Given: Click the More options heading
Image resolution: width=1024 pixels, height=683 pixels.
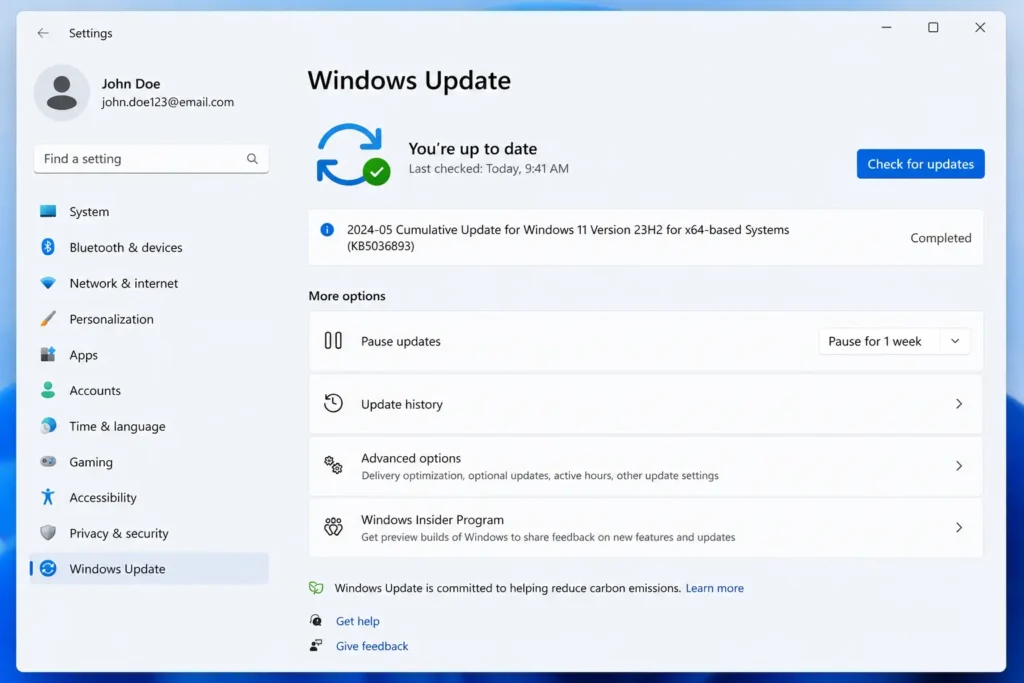Looking at the screenshot, I should (x=347, y=296).
